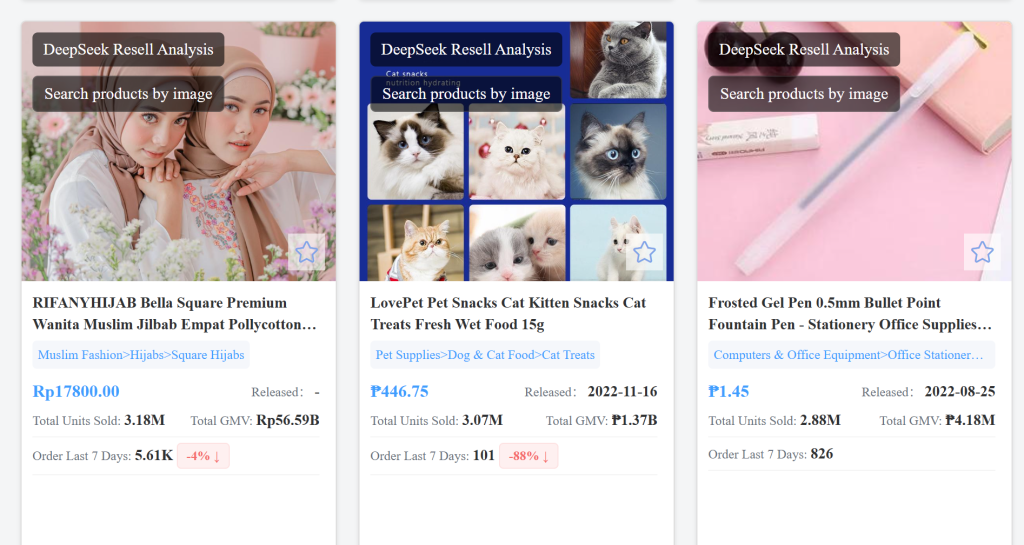The height and width of the screenshot is (545, 1024).
Task: Select Computers & Office Equipment category tag
Action: tap(852, 355)
